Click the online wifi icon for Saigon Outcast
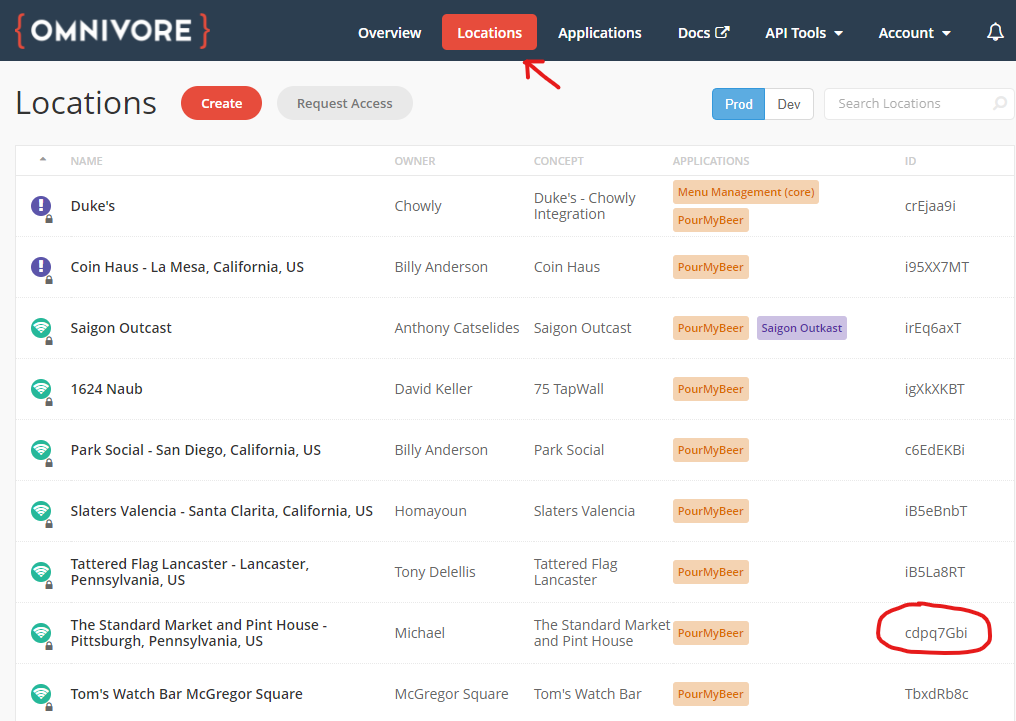Image resolution: width=1016 pixels, height=721 pixels. click(x=41, y=328)
